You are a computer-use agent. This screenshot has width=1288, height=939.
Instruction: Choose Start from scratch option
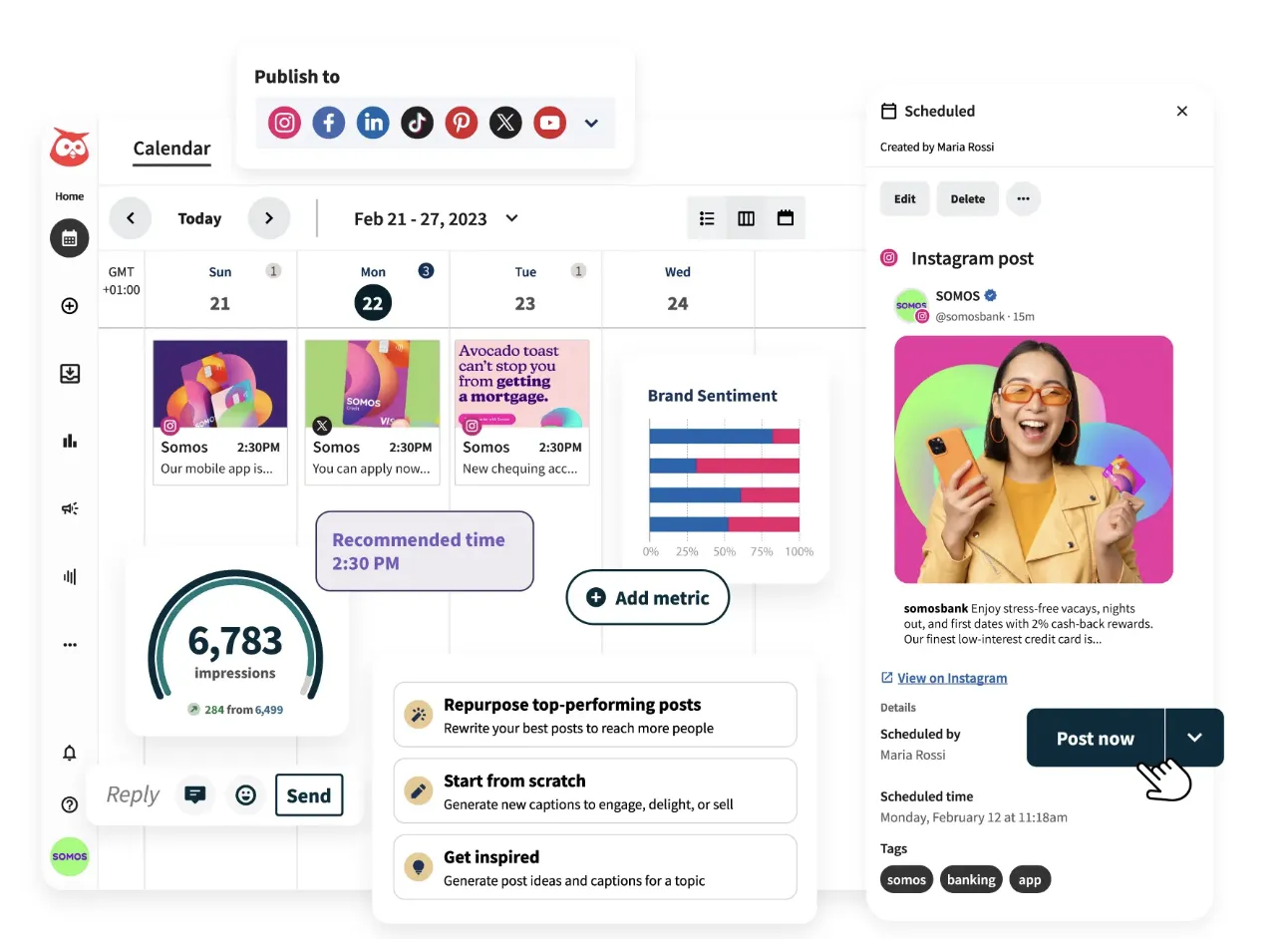click(x=595, y=791)
